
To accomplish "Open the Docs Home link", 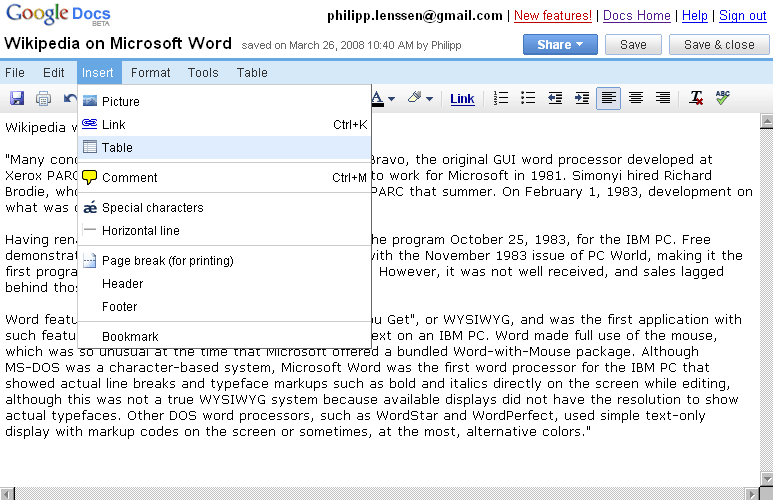I will (x=637, y=16).
